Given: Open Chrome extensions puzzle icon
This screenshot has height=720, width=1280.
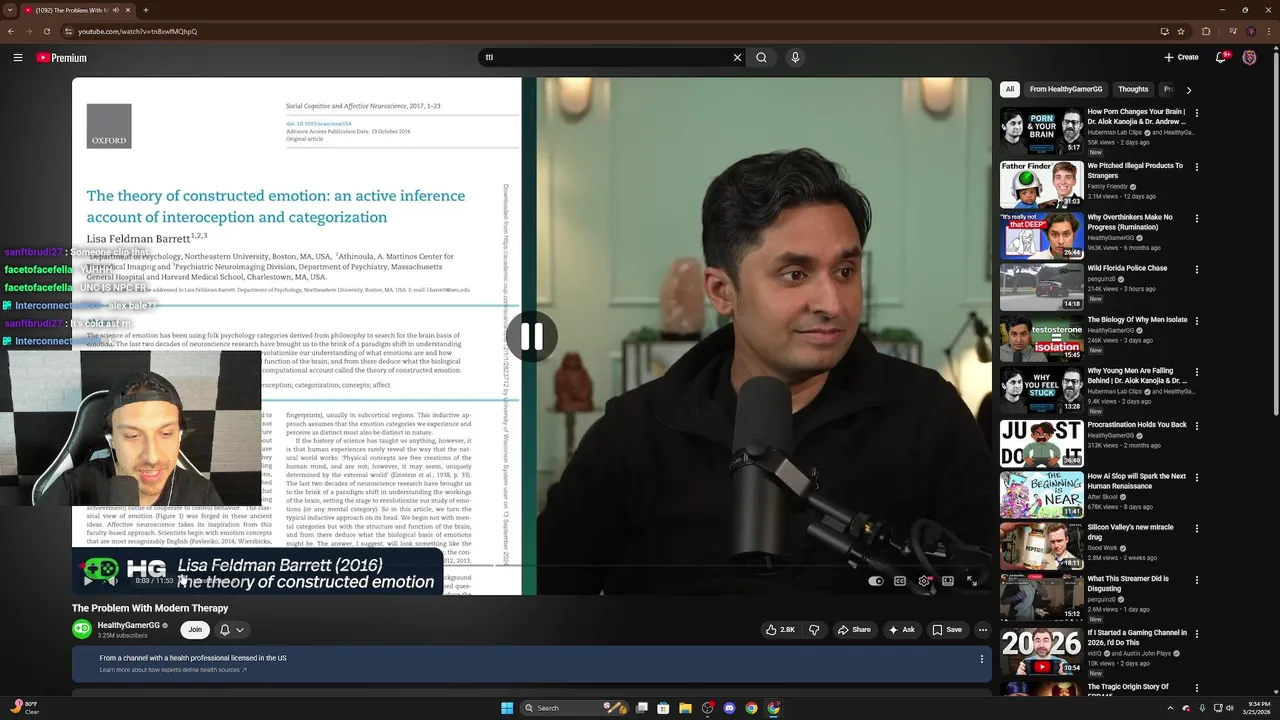Looking at the screenshot, I should point(1208,31).
